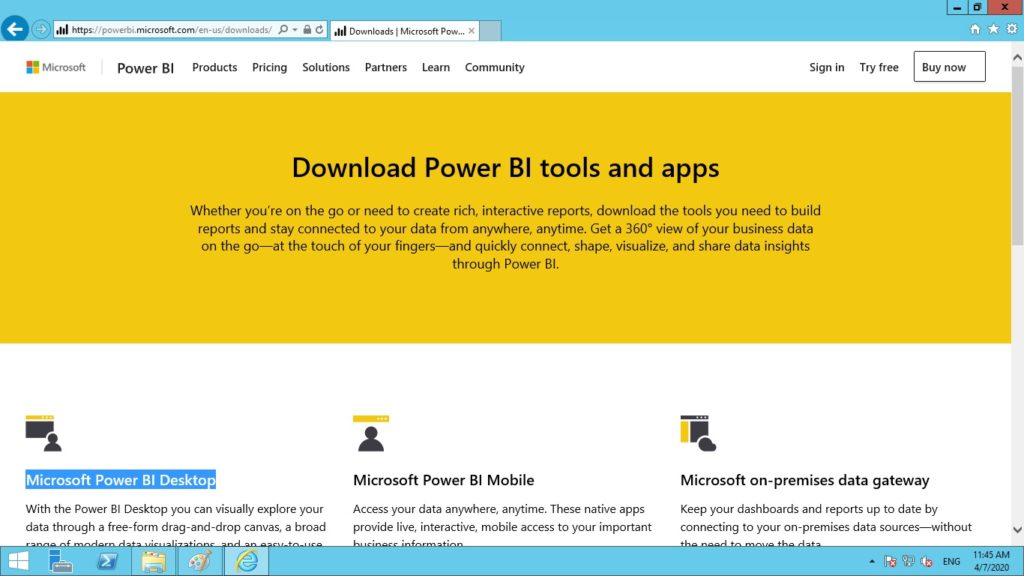The height and width of the screenshot is (576, 1024).
Task: Open the Products menu
Action: pos(214,67)
